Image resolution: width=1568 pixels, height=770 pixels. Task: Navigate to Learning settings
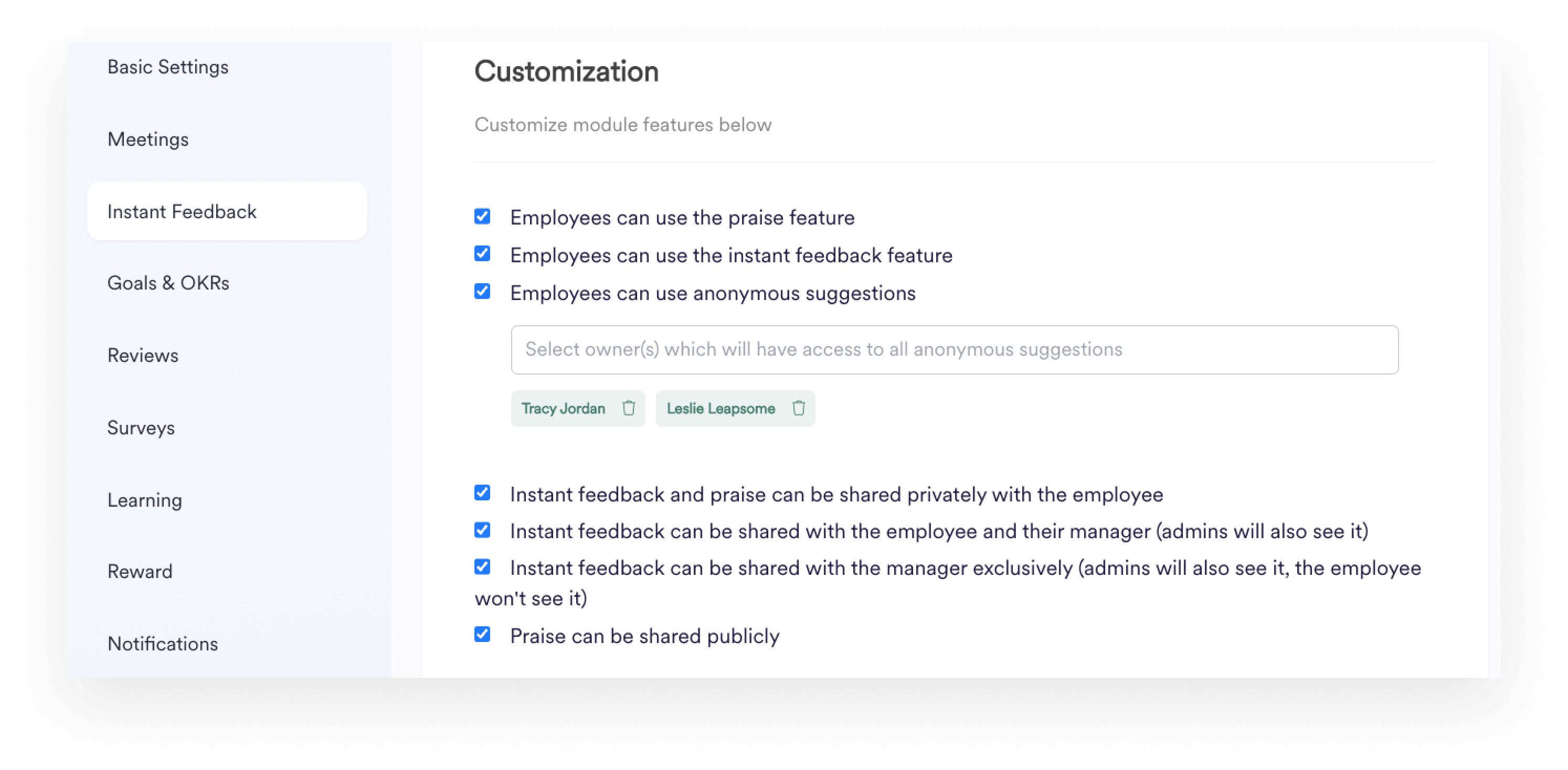pyautogui.click(x=145, y=500)
